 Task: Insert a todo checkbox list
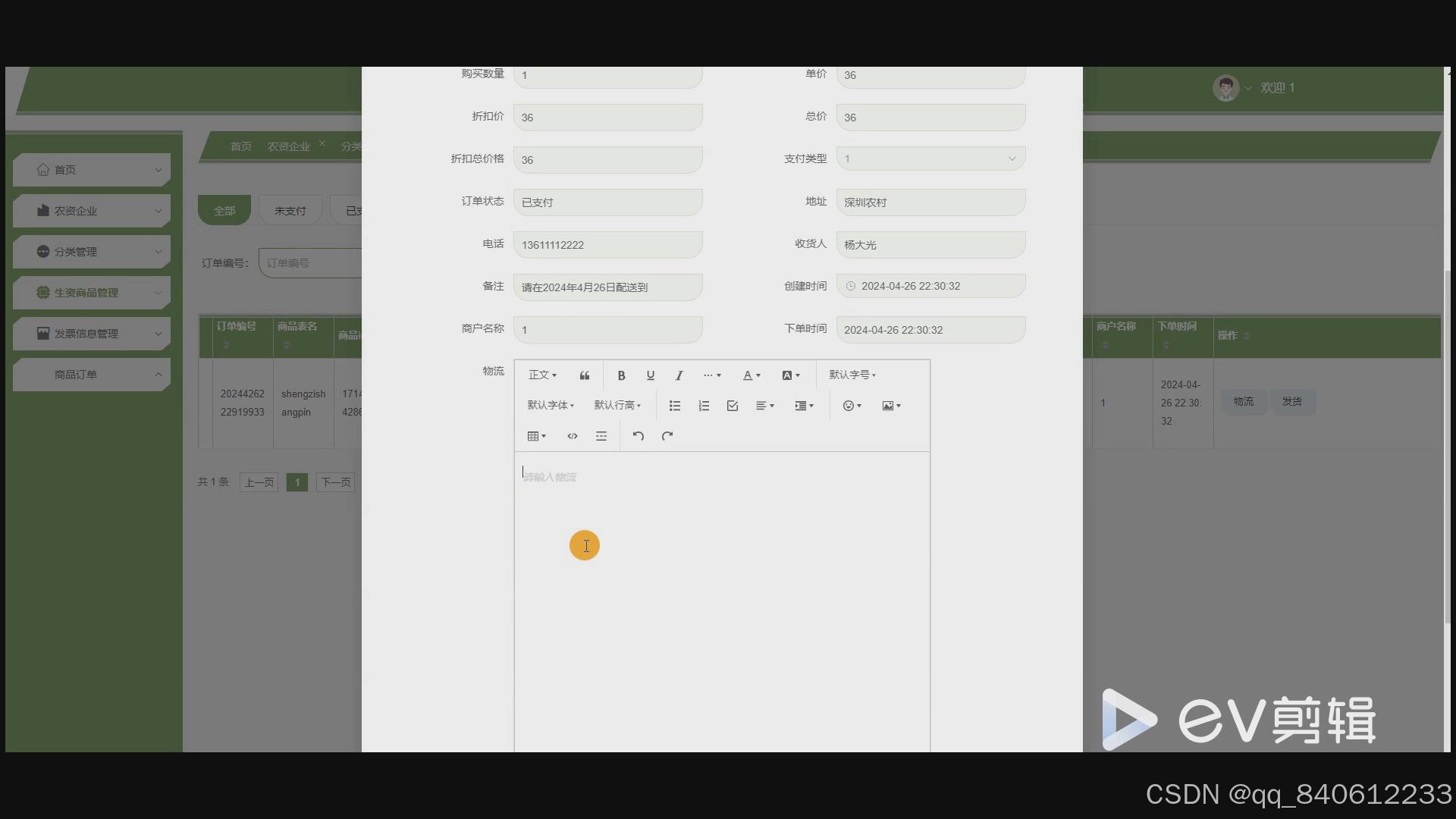coord(732,406)
